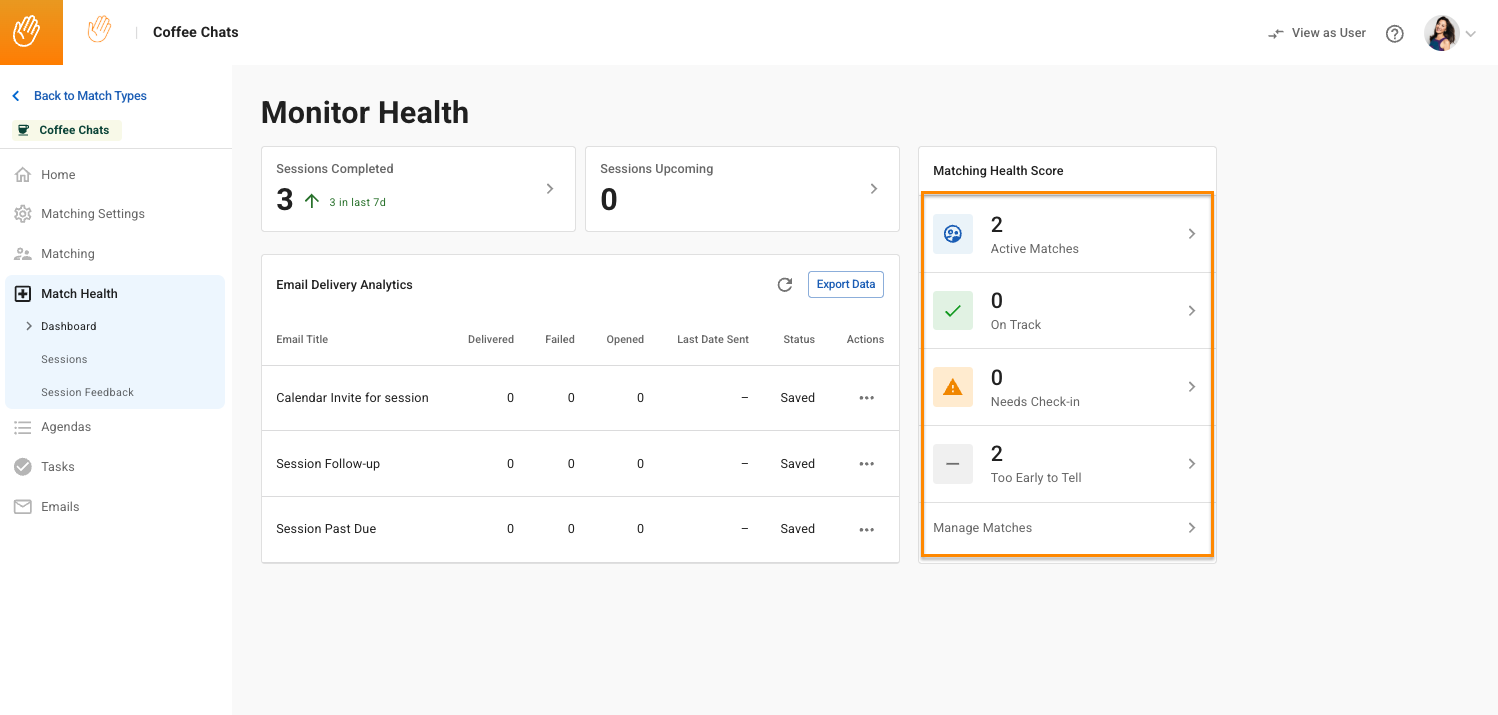The image size is (1498, 715).
Task: Click the Export Data button
Action: tap(845, 285)
